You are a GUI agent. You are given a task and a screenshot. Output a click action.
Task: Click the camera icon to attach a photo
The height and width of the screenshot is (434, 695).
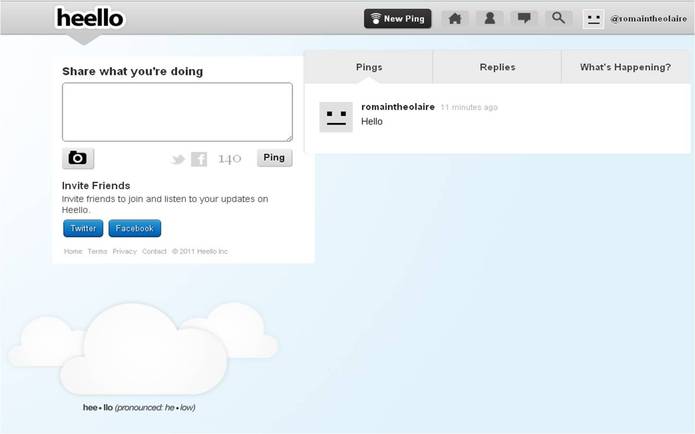78,158
